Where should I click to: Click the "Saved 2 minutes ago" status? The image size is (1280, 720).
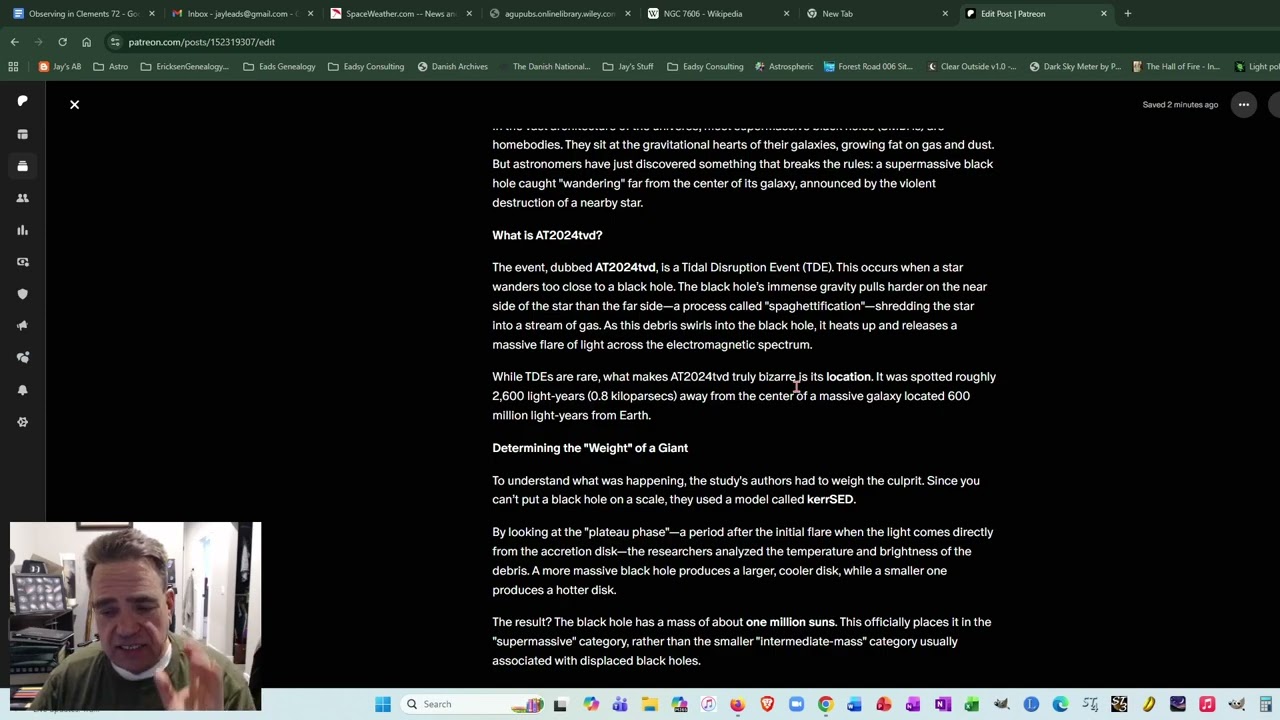tap(1180, 104)
